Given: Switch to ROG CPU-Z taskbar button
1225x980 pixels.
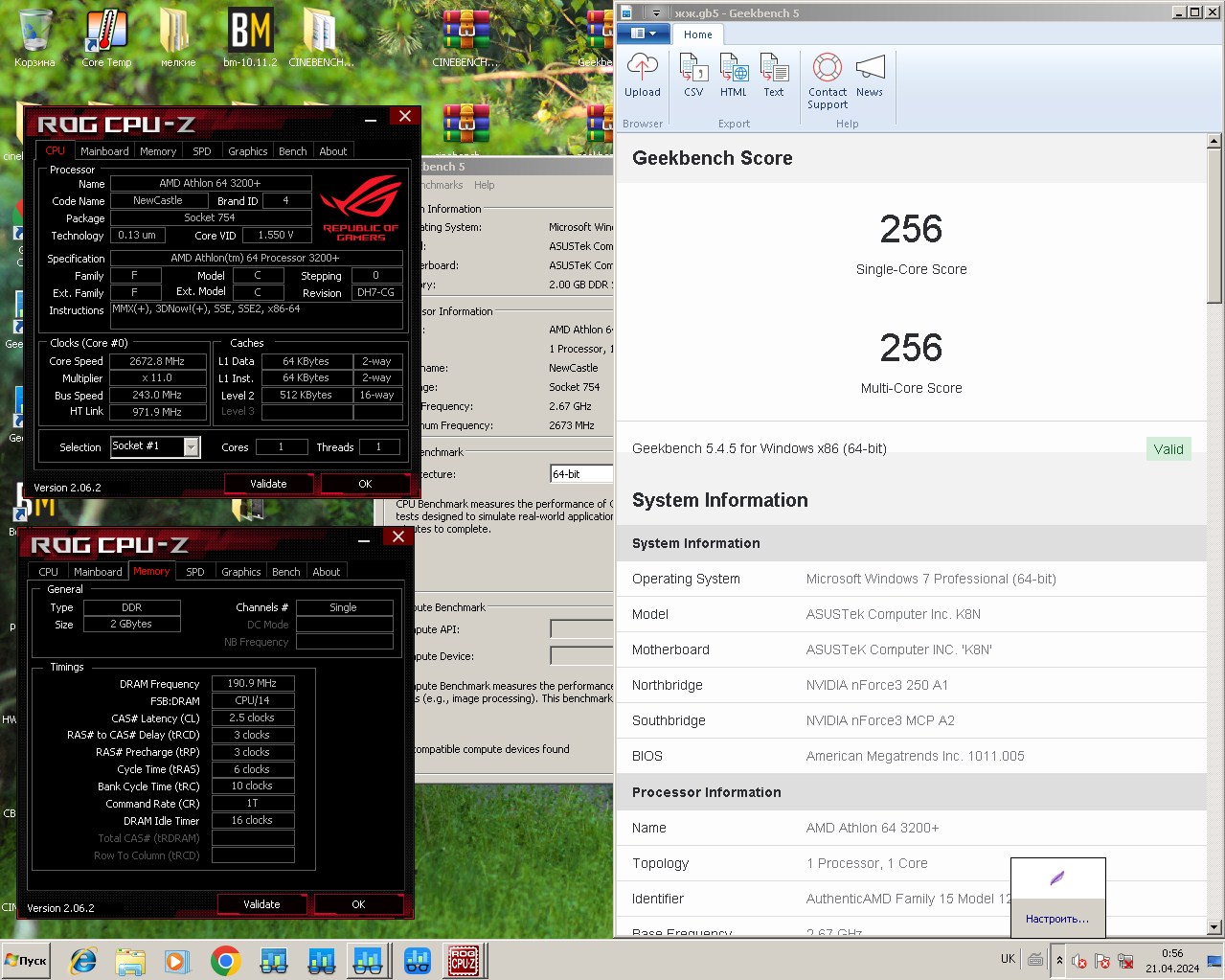Looking at the screenshot, I should [464, 960].
